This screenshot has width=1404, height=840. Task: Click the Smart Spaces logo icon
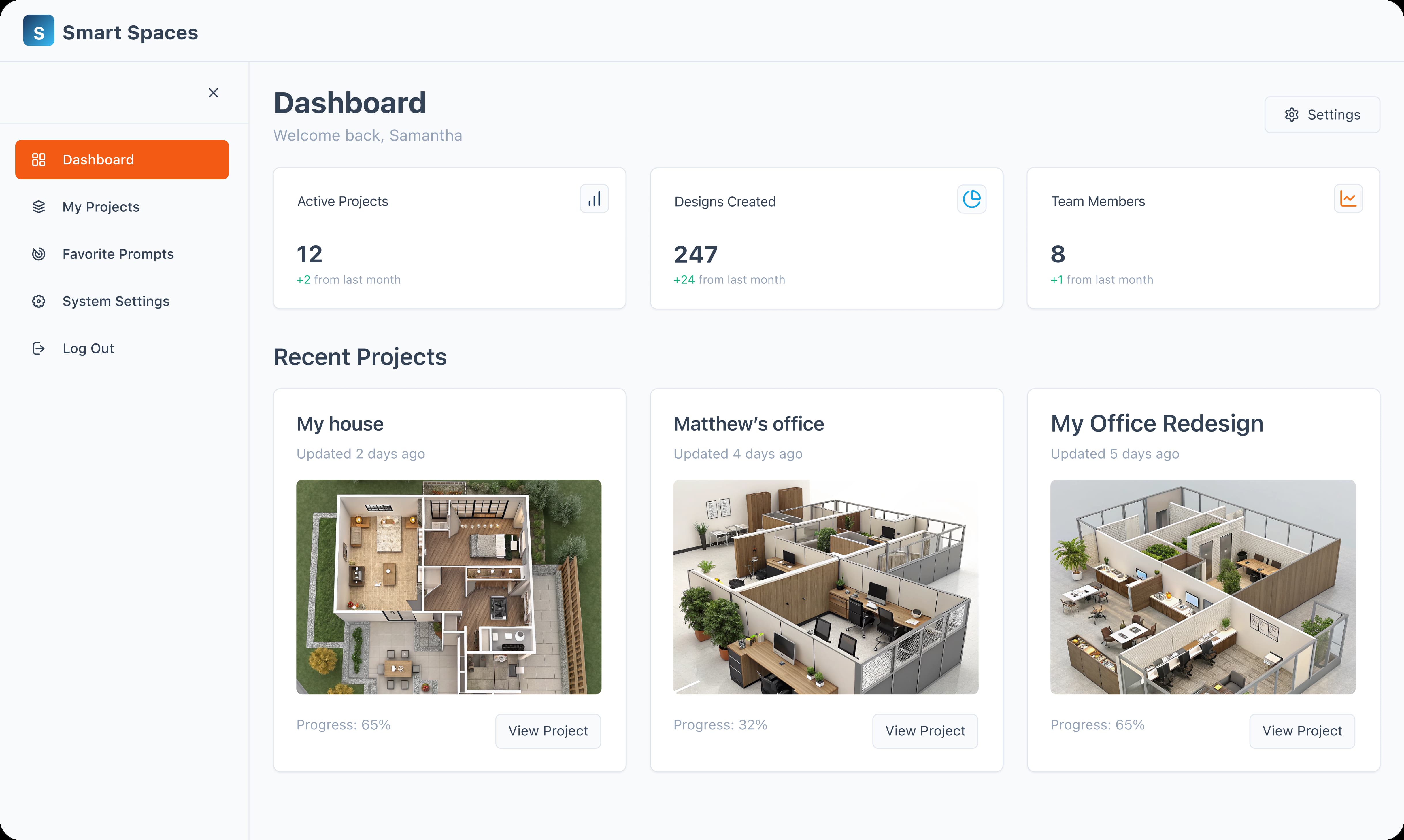39,31
